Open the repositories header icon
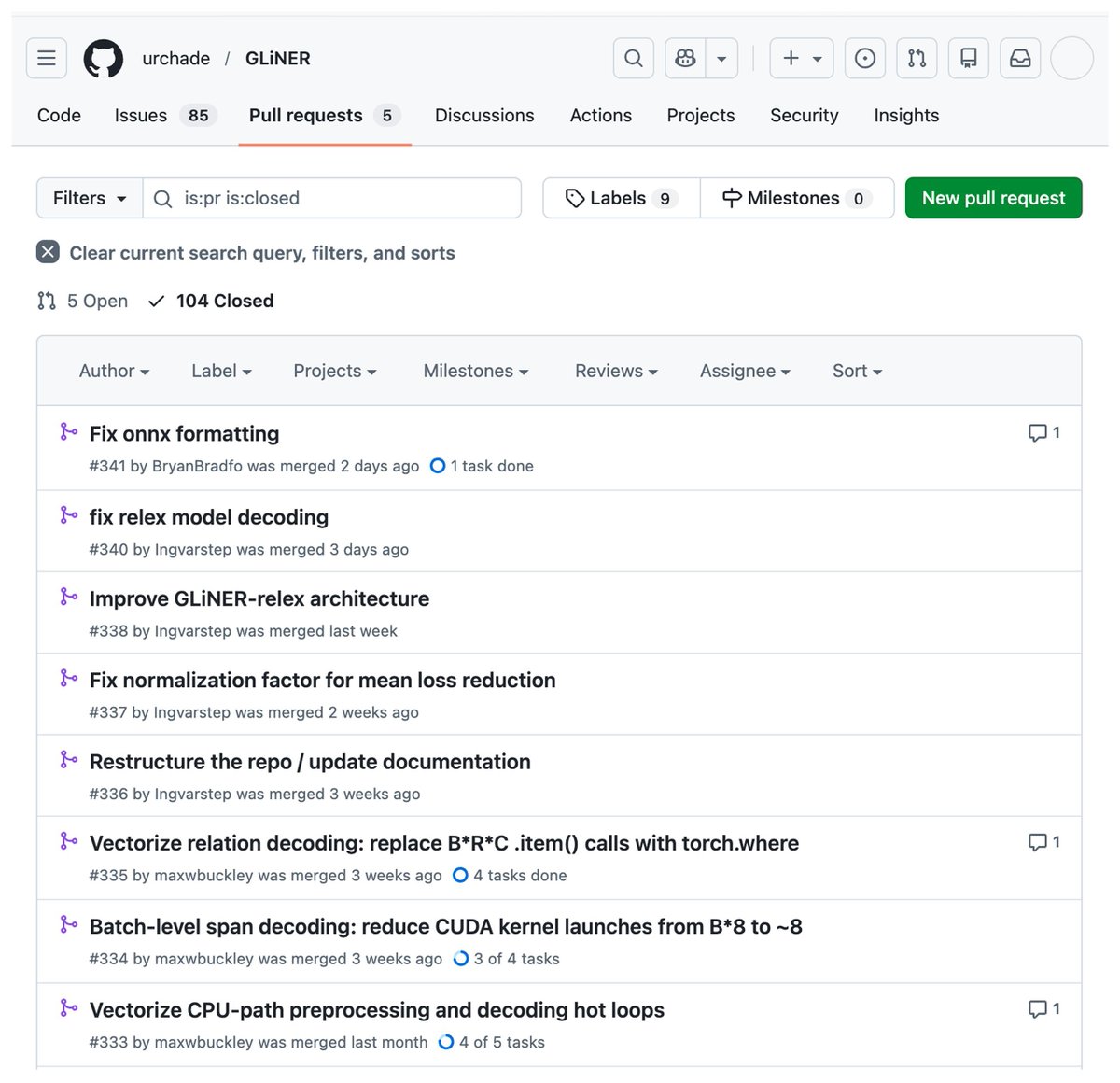 [x=969, y=58]
